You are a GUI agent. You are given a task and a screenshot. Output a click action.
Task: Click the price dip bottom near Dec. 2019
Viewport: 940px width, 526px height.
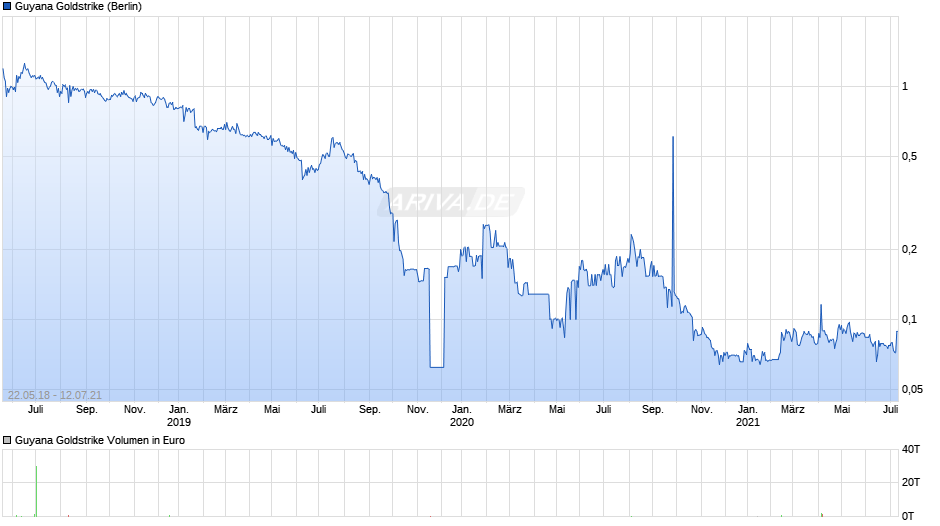coord(437,366)
